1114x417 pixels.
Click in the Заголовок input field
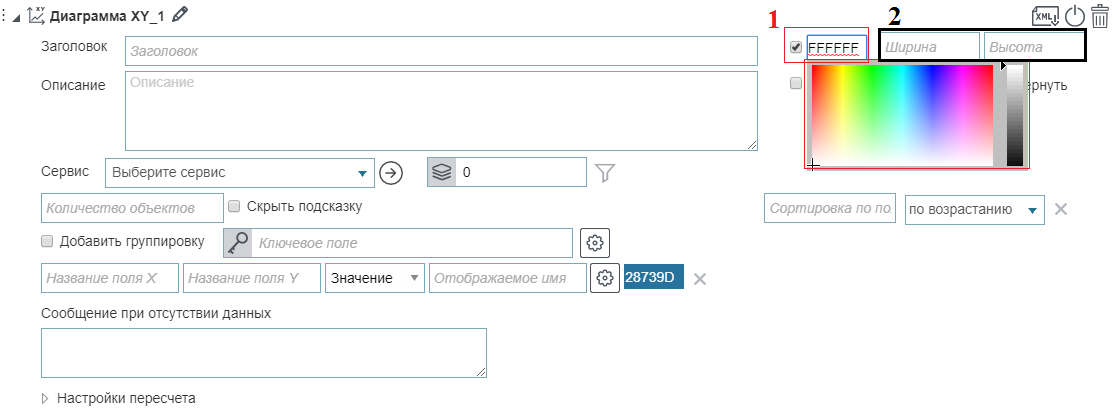[x=441, y=50]
